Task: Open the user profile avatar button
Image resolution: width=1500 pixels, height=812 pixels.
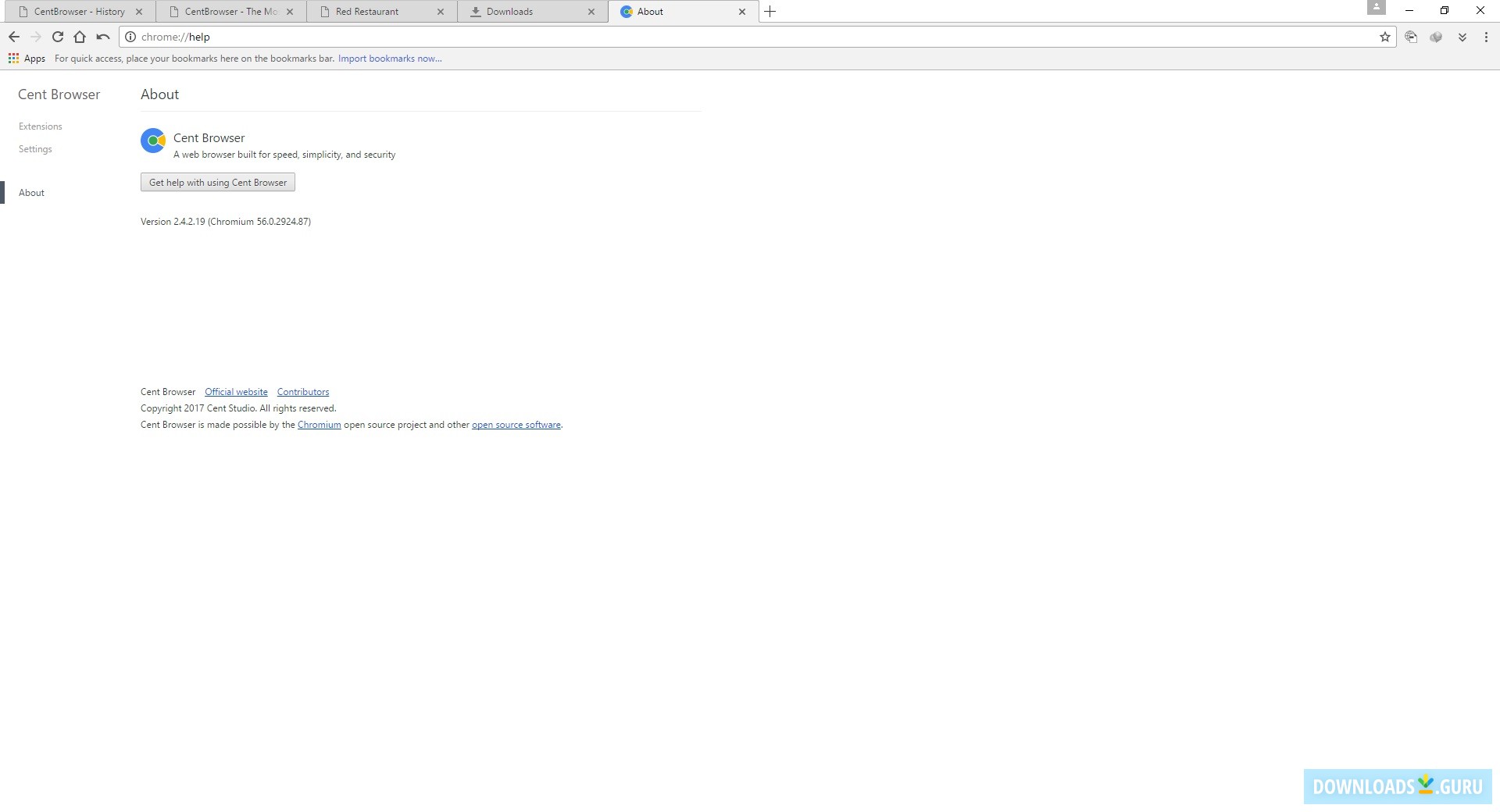Action: [1377, 8]
